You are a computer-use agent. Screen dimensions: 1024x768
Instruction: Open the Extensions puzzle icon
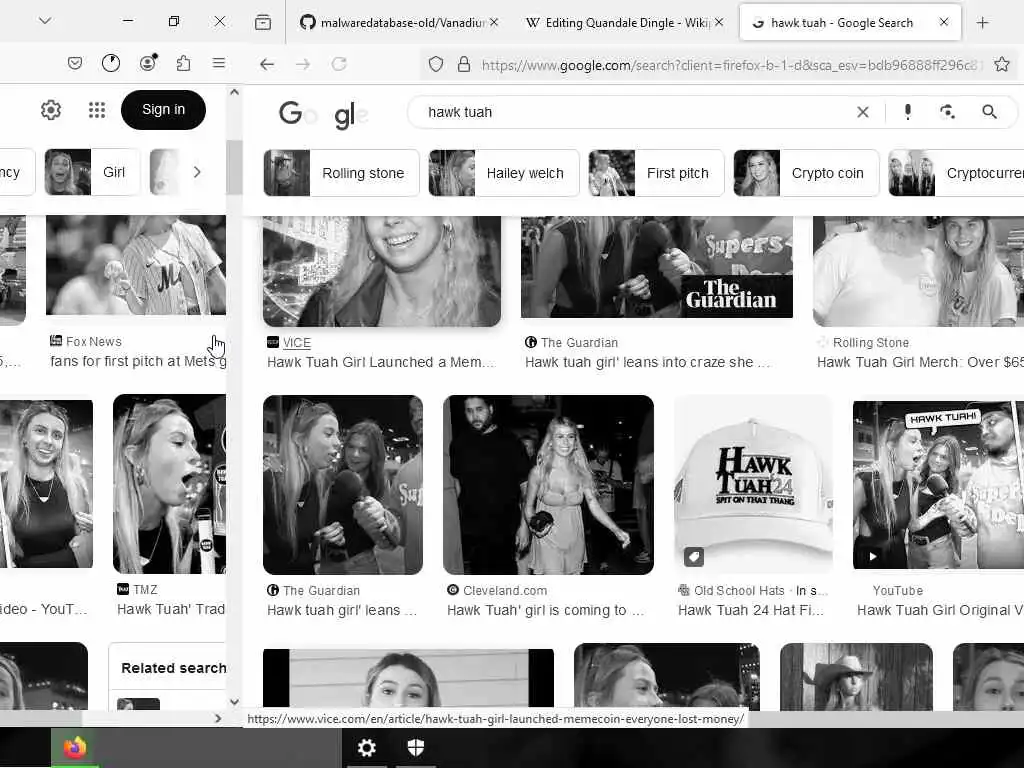[x=184, y=63]
